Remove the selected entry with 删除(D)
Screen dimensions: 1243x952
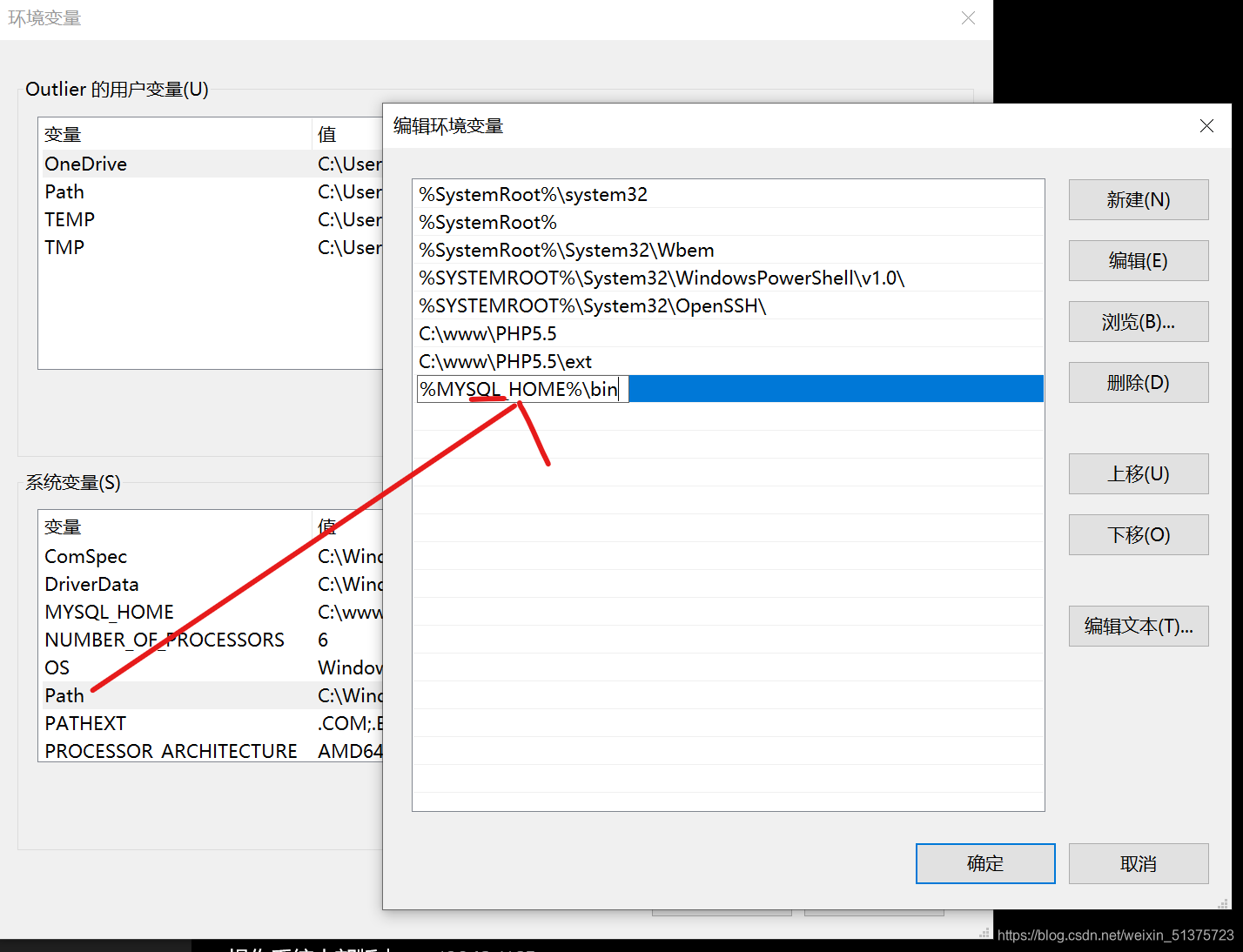(x=1139, y=382)
